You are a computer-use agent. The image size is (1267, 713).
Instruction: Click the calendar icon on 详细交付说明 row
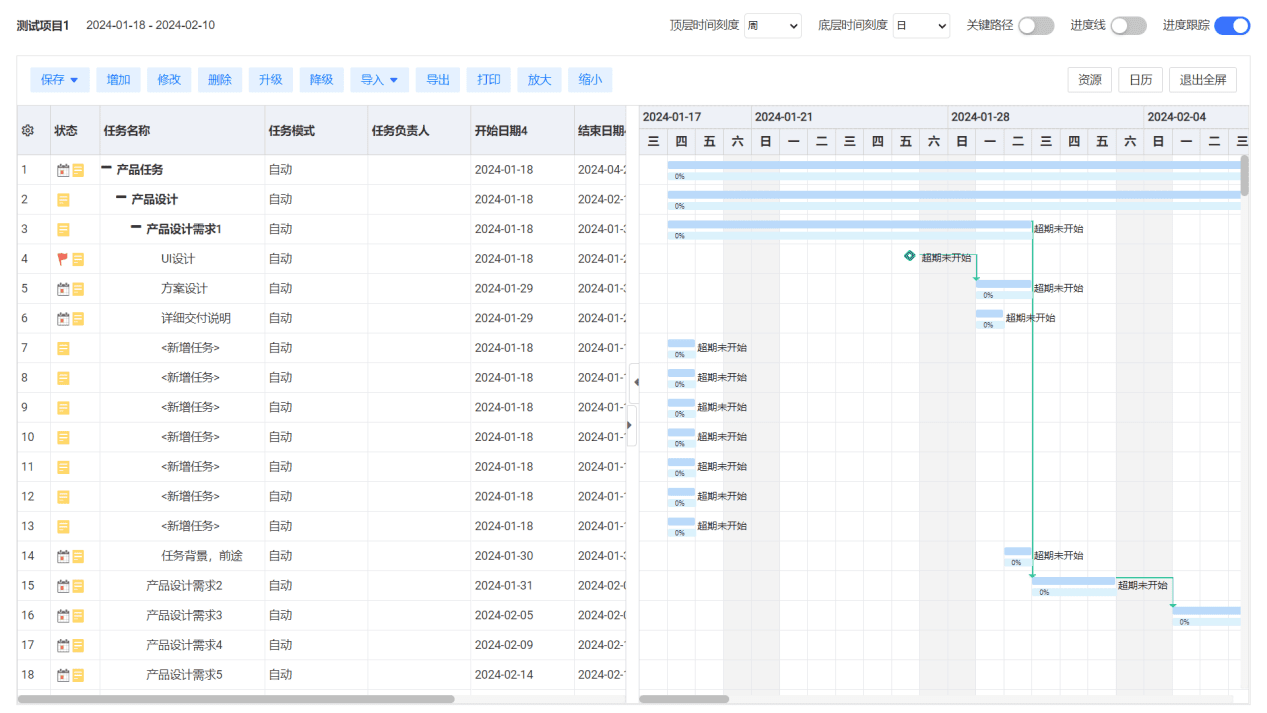(x=63, y=319)
